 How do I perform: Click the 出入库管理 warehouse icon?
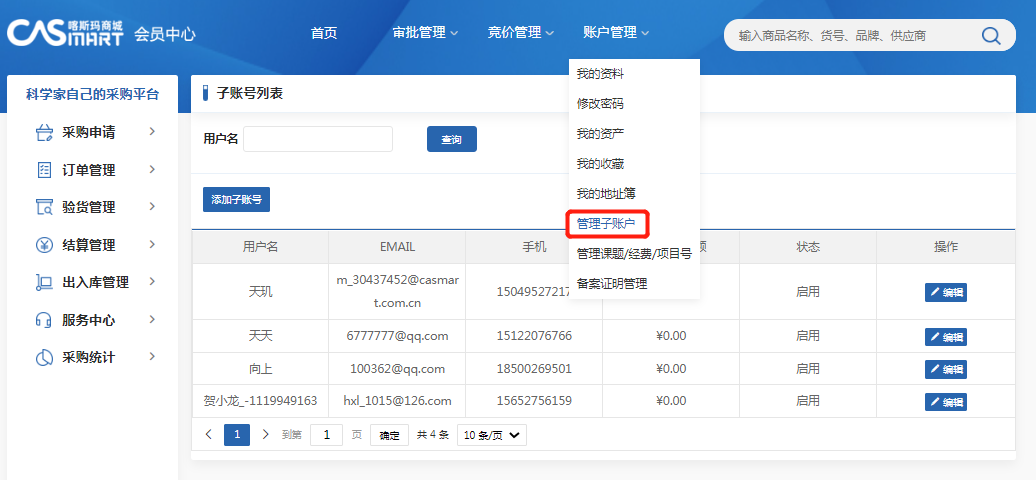[44, 282]
